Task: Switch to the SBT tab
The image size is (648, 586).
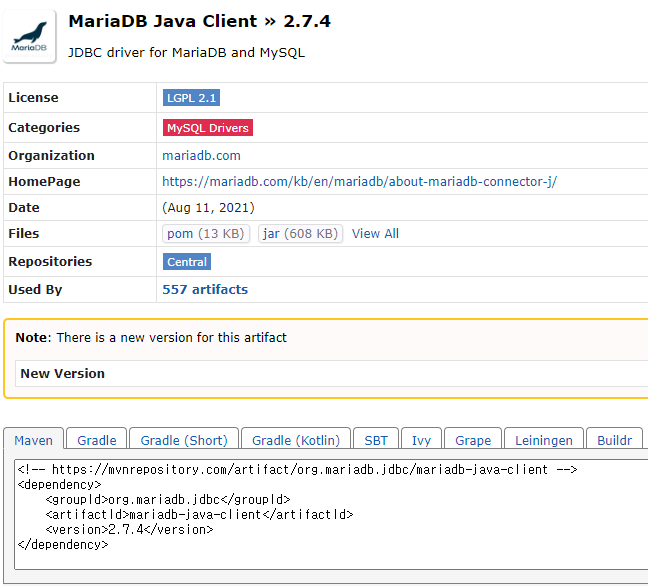Action: 376,440
